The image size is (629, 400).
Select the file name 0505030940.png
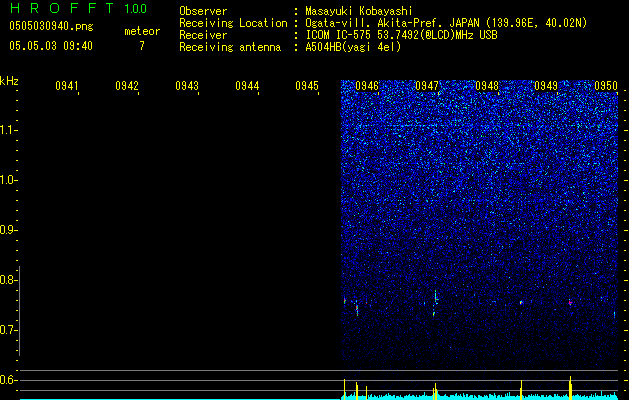point(51,26)
